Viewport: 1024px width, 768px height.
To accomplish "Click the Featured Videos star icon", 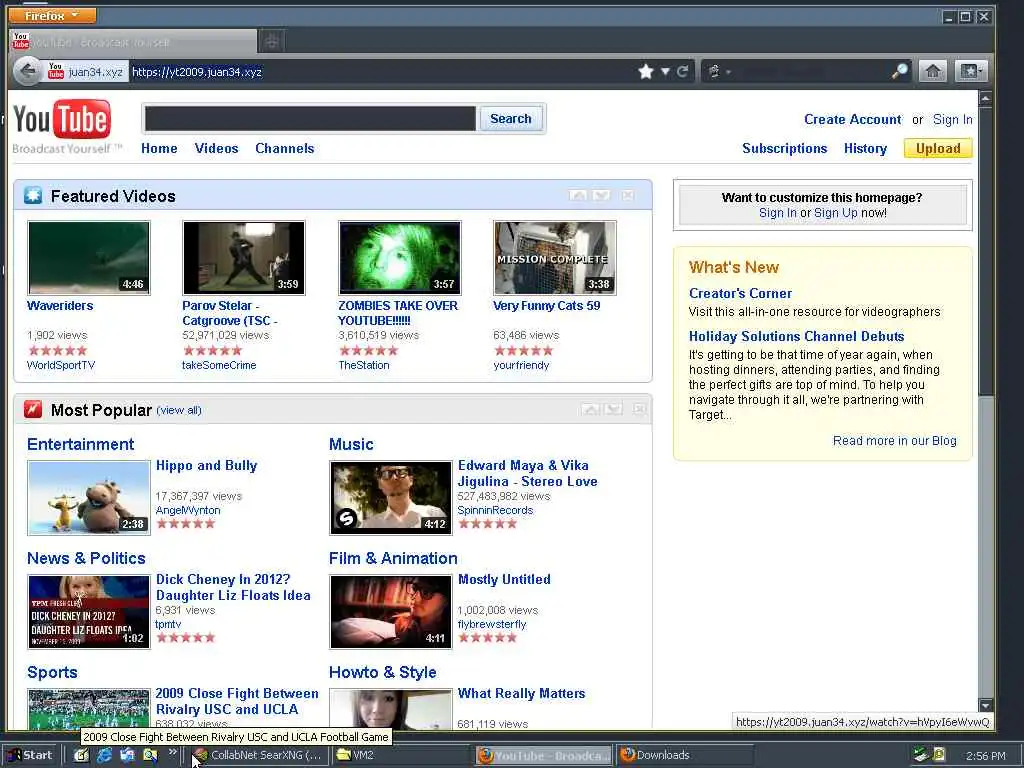I will 33,195.
